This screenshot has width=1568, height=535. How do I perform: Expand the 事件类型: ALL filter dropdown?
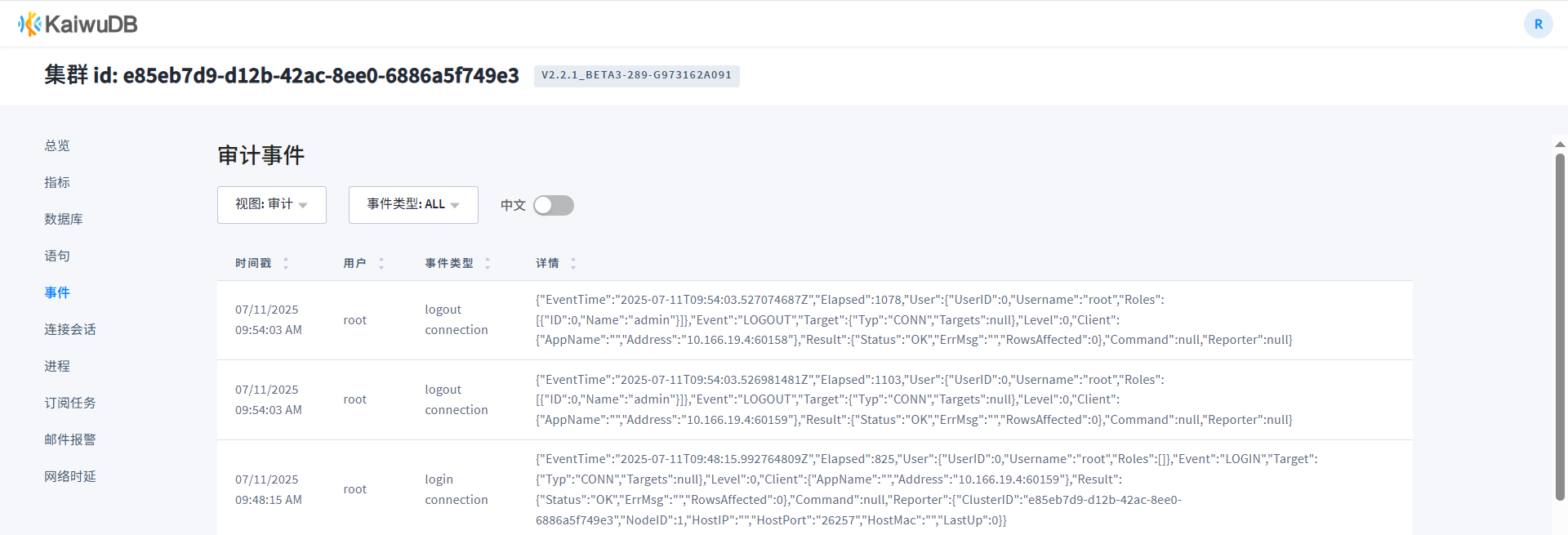(413, 205)
